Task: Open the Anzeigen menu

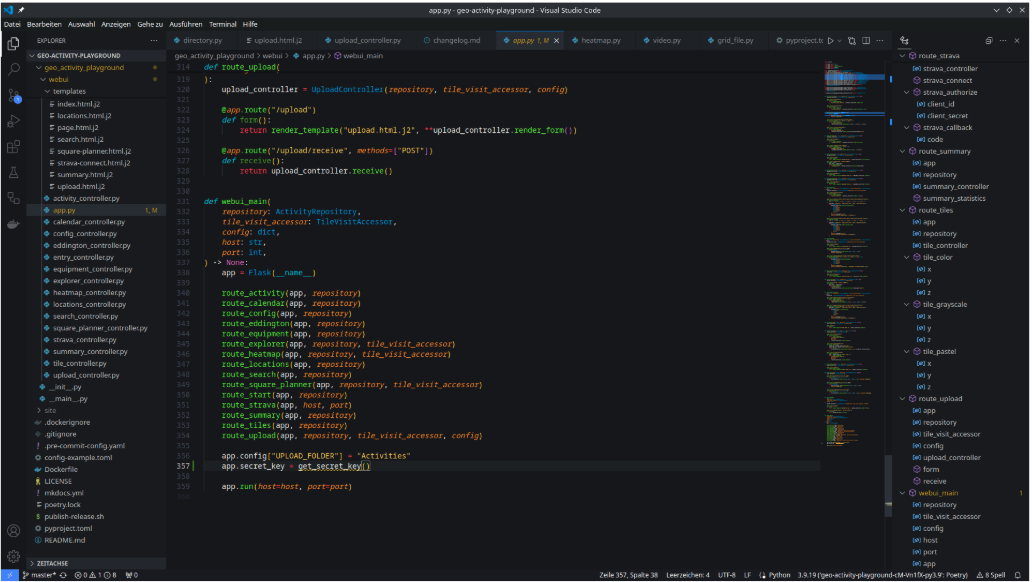Action: coord(116,24)
